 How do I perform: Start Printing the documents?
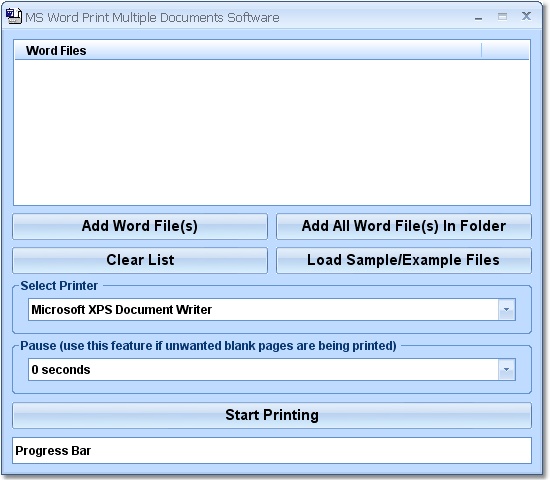[272, 415]
